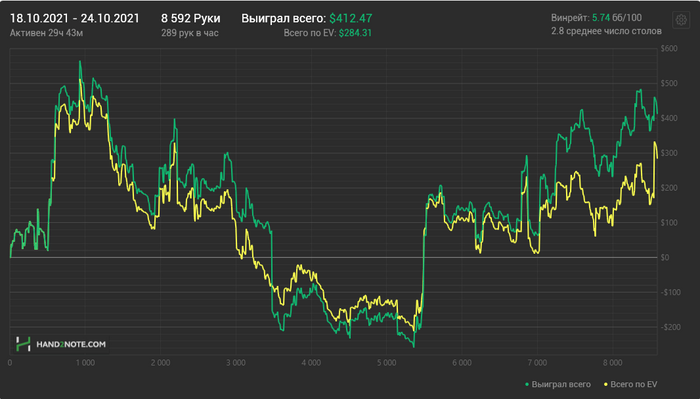Click the date range 18.10.2021 - 24.10.2021

tap(75, 18)
